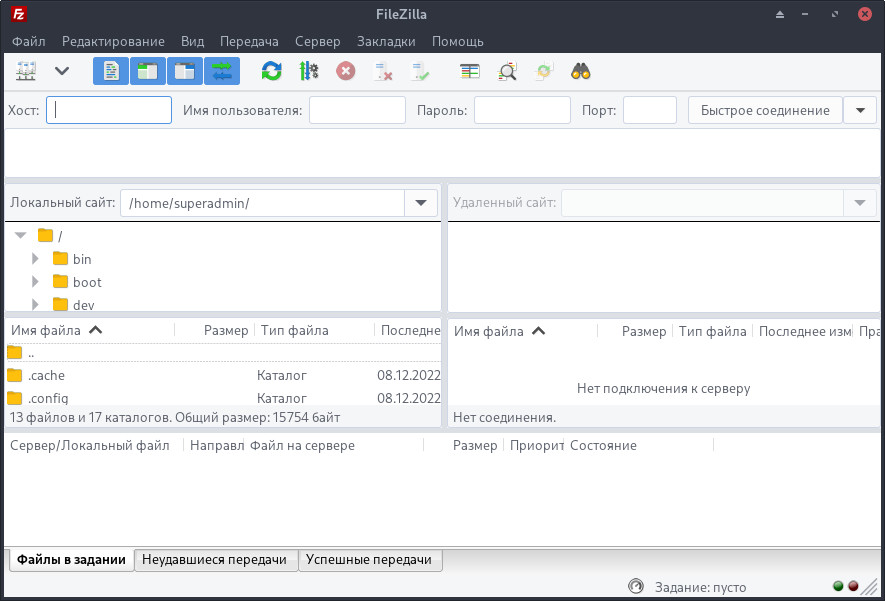
Task: Select the parent directory .. entry
Action: (224, 353)
